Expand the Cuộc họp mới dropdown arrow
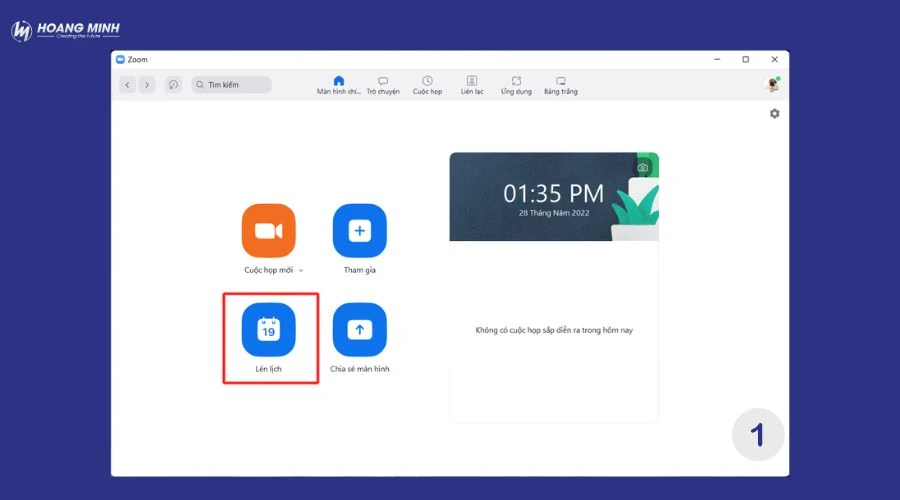Image resolution: width=900 pixels, height=500 pixels. (x=301, y=270)
